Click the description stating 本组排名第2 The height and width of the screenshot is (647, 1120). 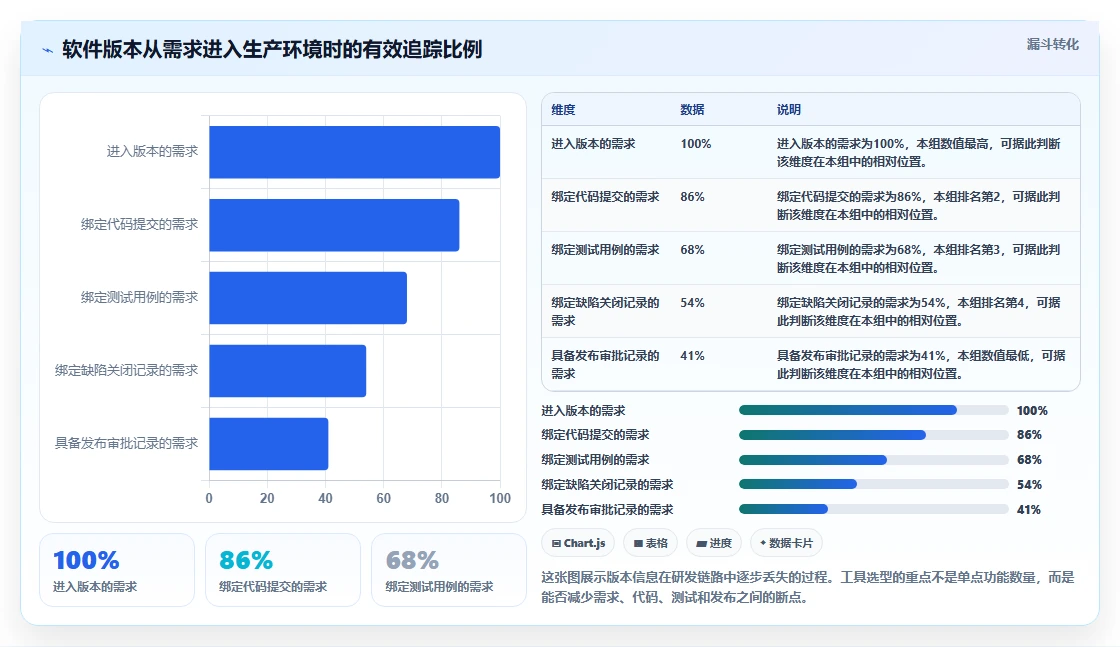(x=919, y=205)
